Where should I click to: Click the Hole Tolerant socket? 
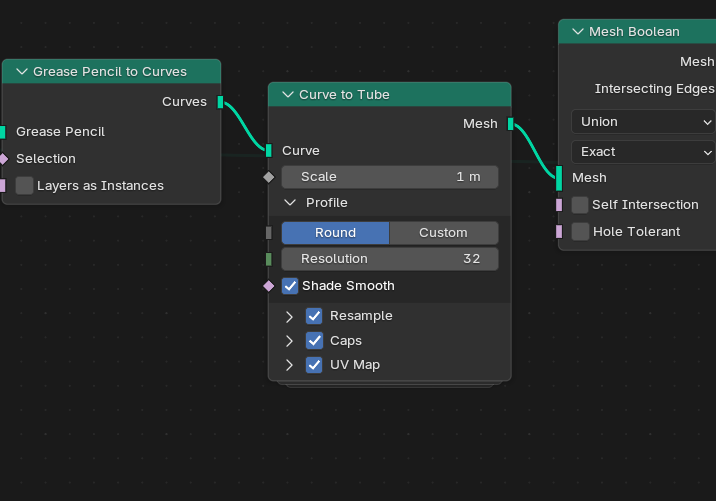pos(559,232)
